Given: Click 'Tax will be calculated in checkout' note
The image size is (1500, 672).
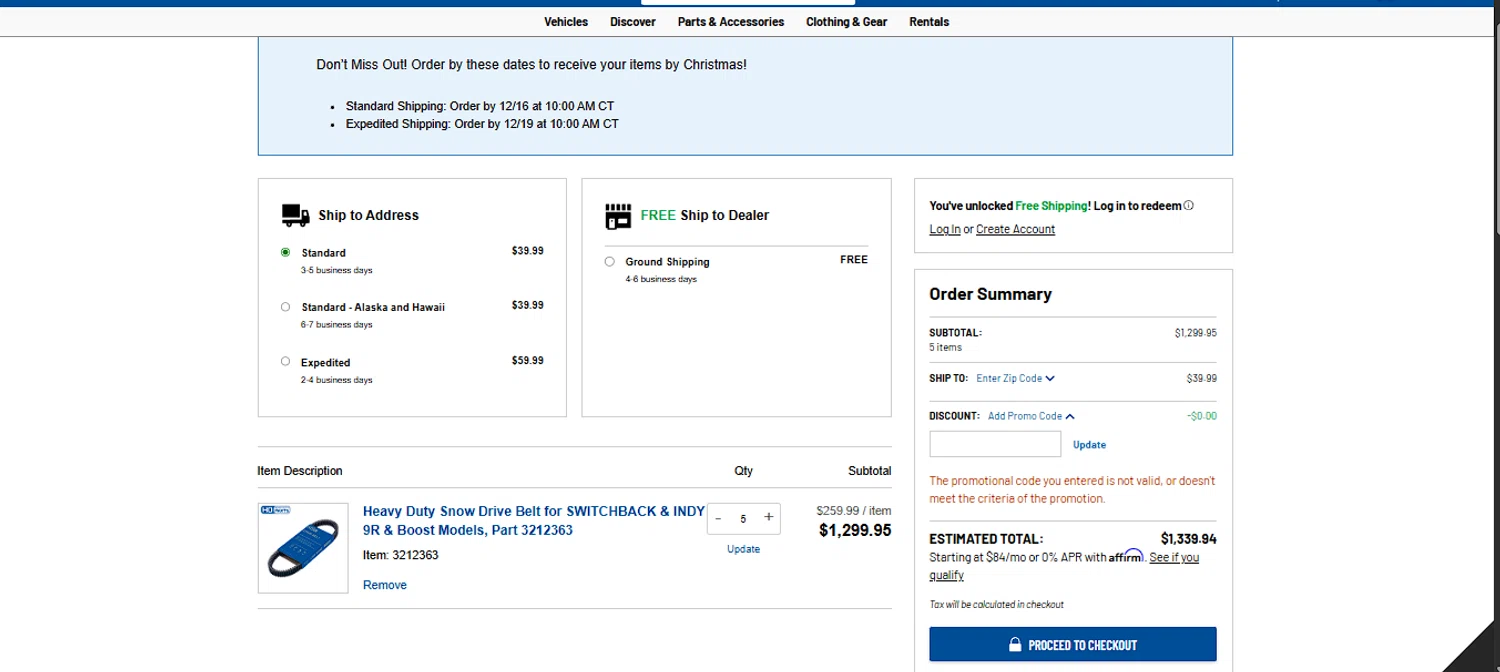Looking at the screenshot, I should point(996,604).
